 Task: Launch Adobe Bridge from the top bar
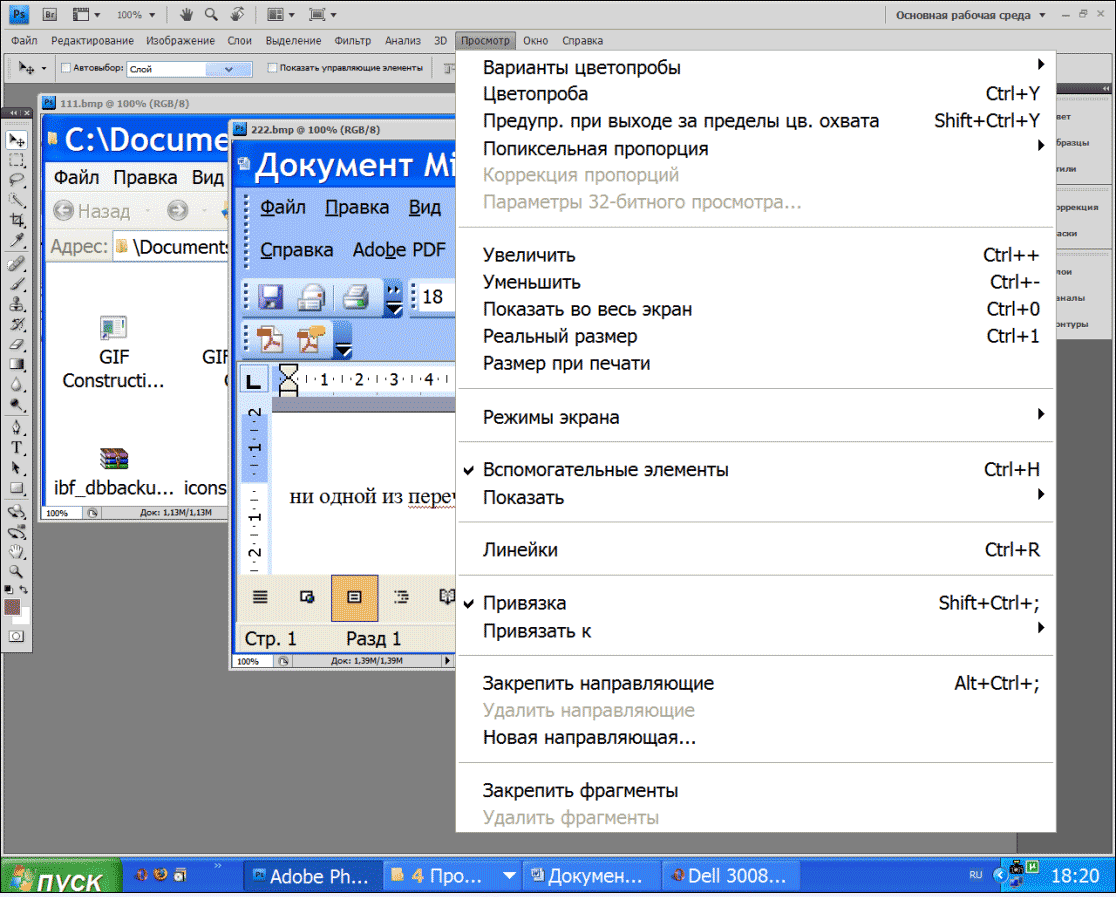(x=47, y=15)
